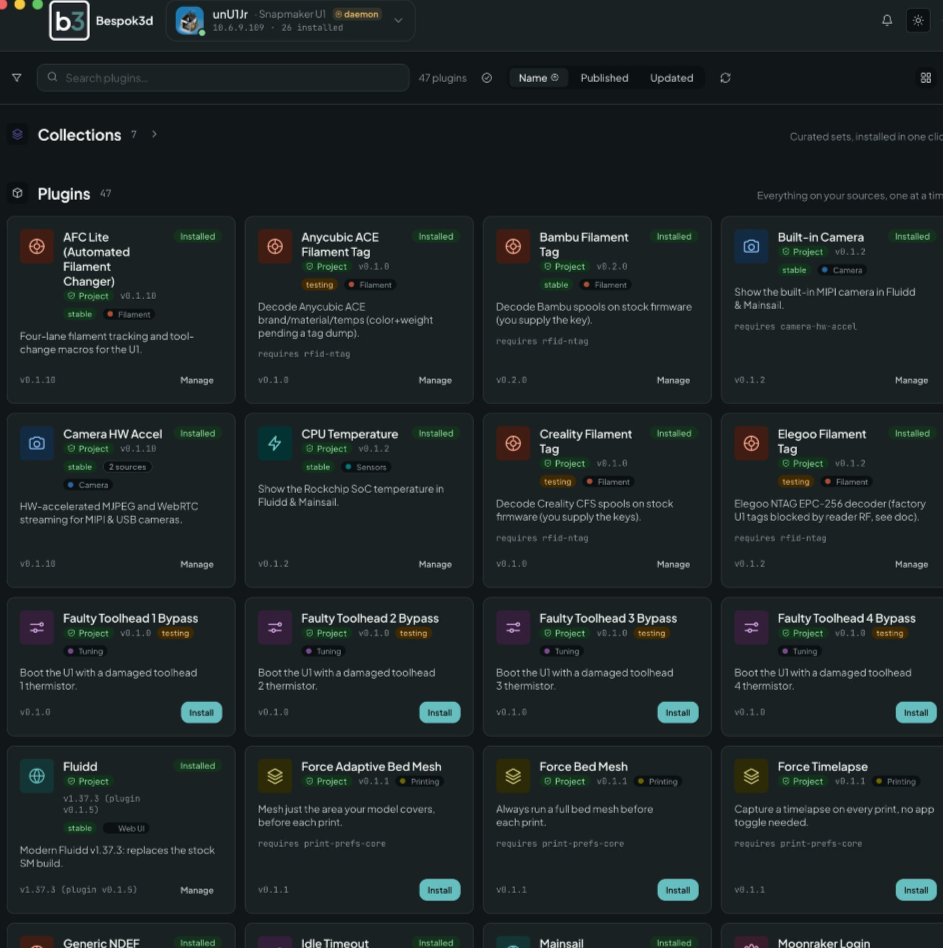
Task: Toggle the light/dark theme sun icon
Action: [918, 20]
